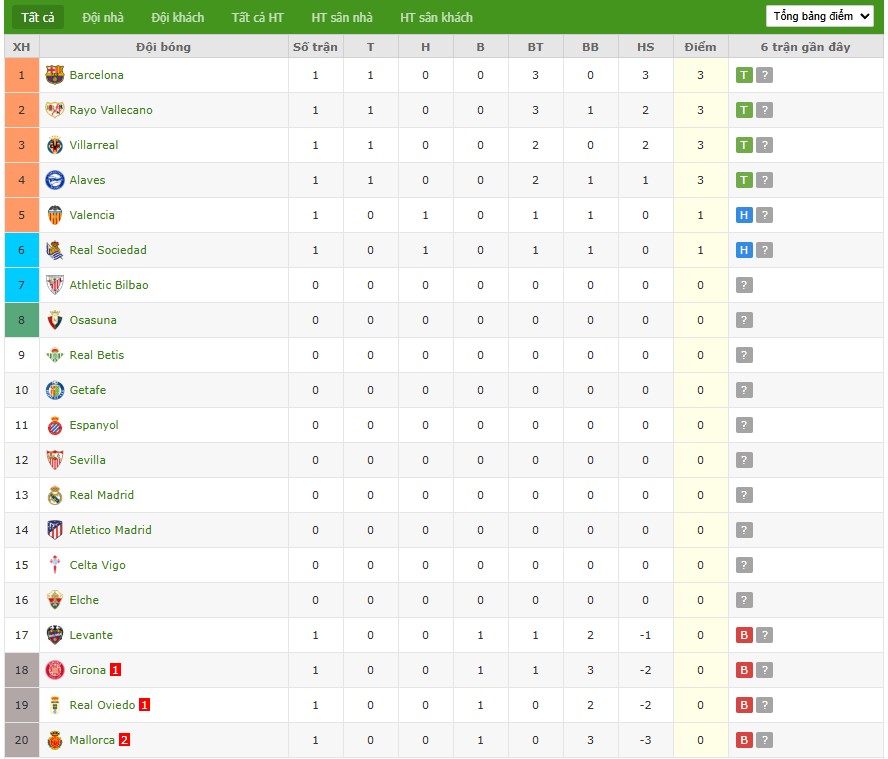Switch to HT sân khách tab
Viewport: 888px width, 759px height.
click(436, 17)
